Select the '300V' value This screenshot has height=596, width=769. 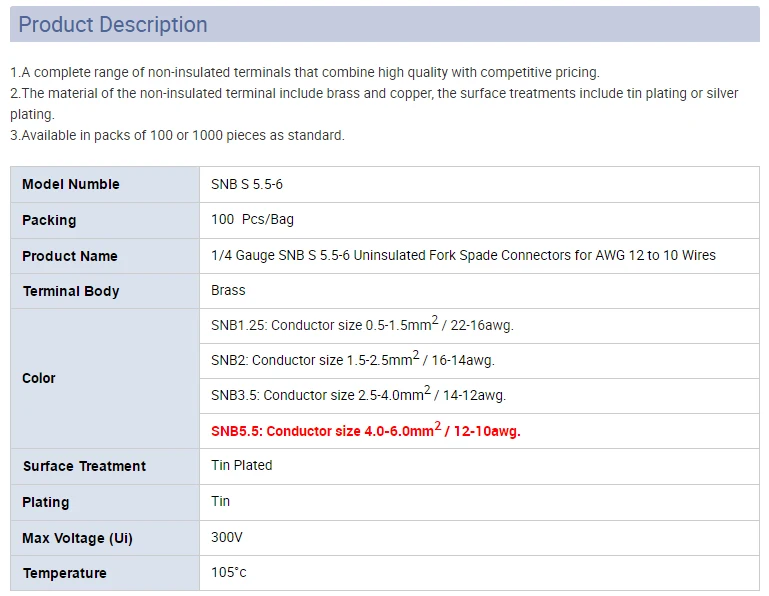227,537
